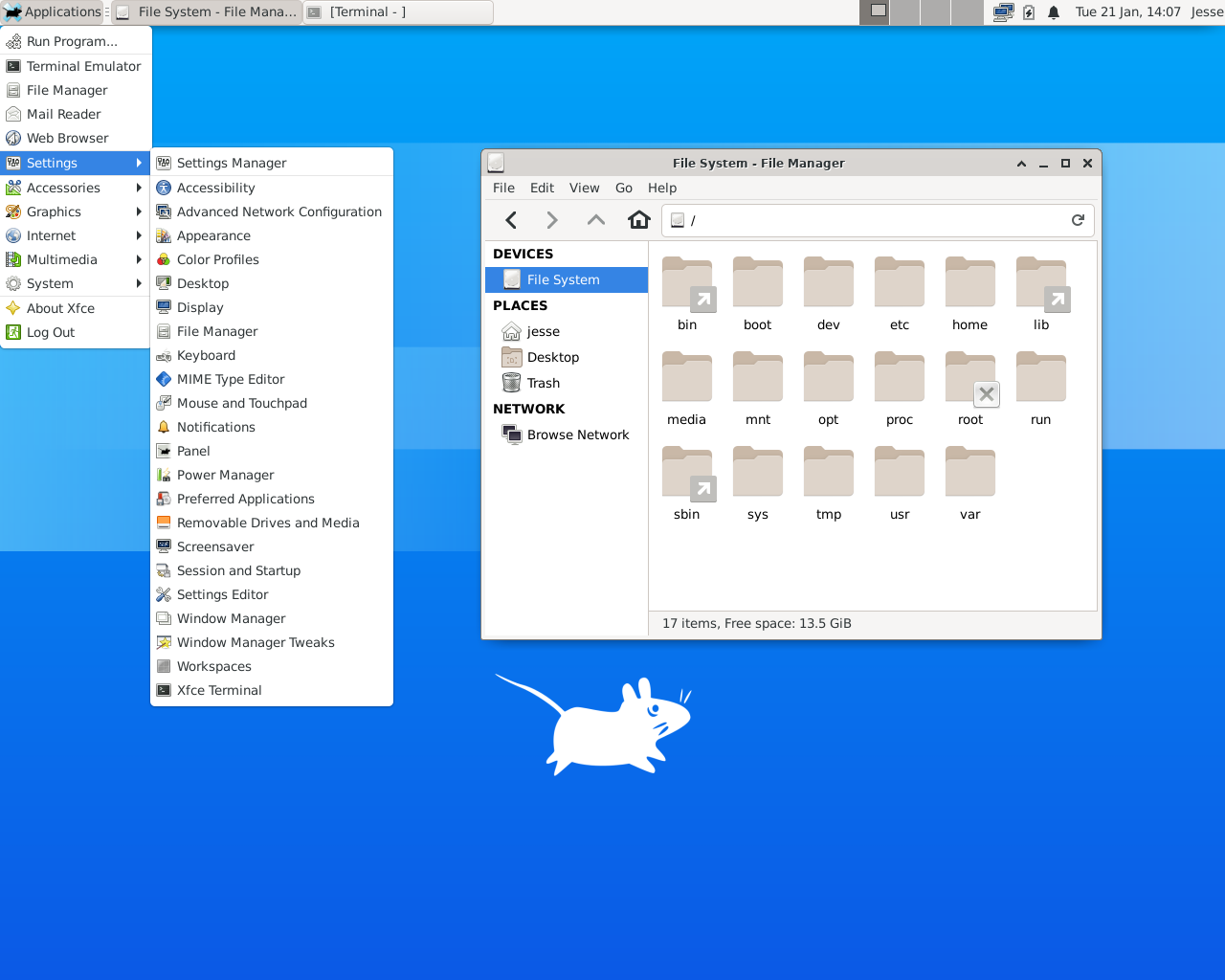The width and height of the screenshot is (1225, 980).
Task: Switch to the Terminal taskbar button
Action: [x=398, y=11]
